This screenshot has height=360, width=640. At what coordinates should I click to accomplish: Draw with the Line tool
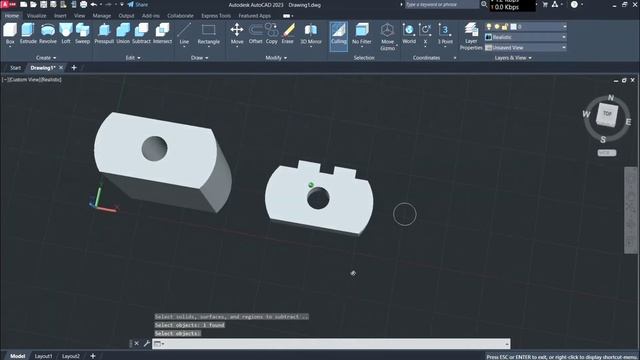point(184,33)
